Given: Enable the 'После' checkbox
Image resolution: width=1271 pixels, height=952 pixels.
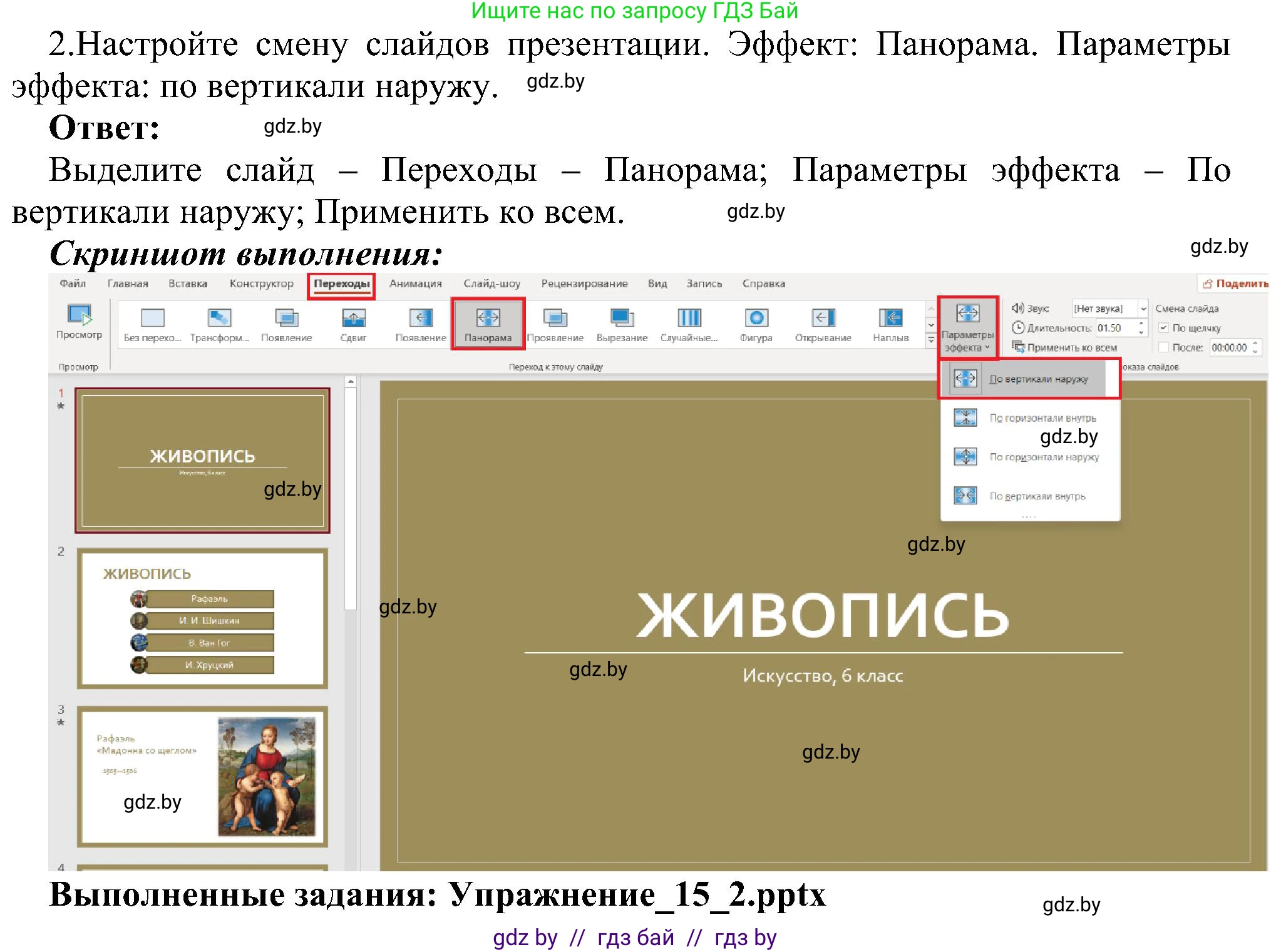Looking at the screenshot, I should tap(1163, 347).
